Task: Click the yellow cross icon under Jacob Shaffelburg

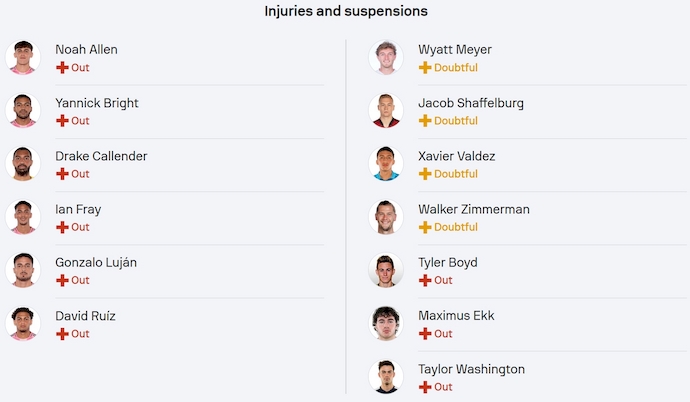Action: 425,120
